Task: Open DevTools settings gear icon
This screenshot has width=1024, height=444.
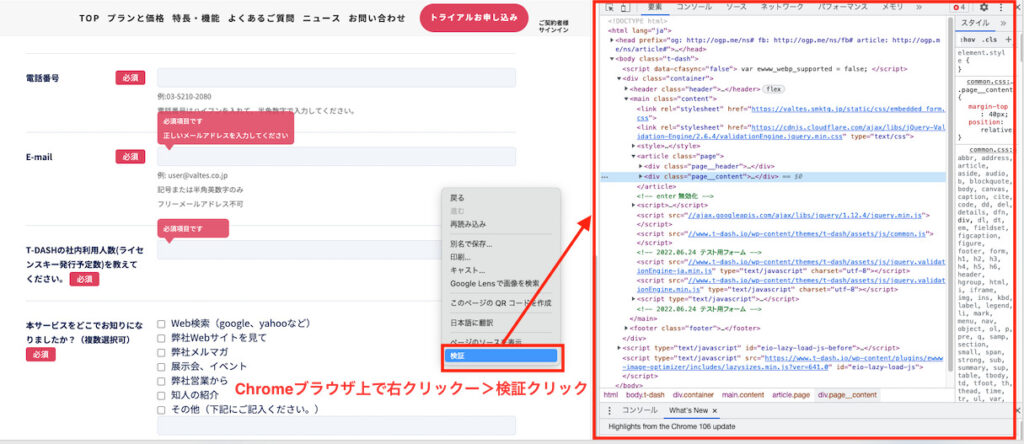Action: coord(983,7)
